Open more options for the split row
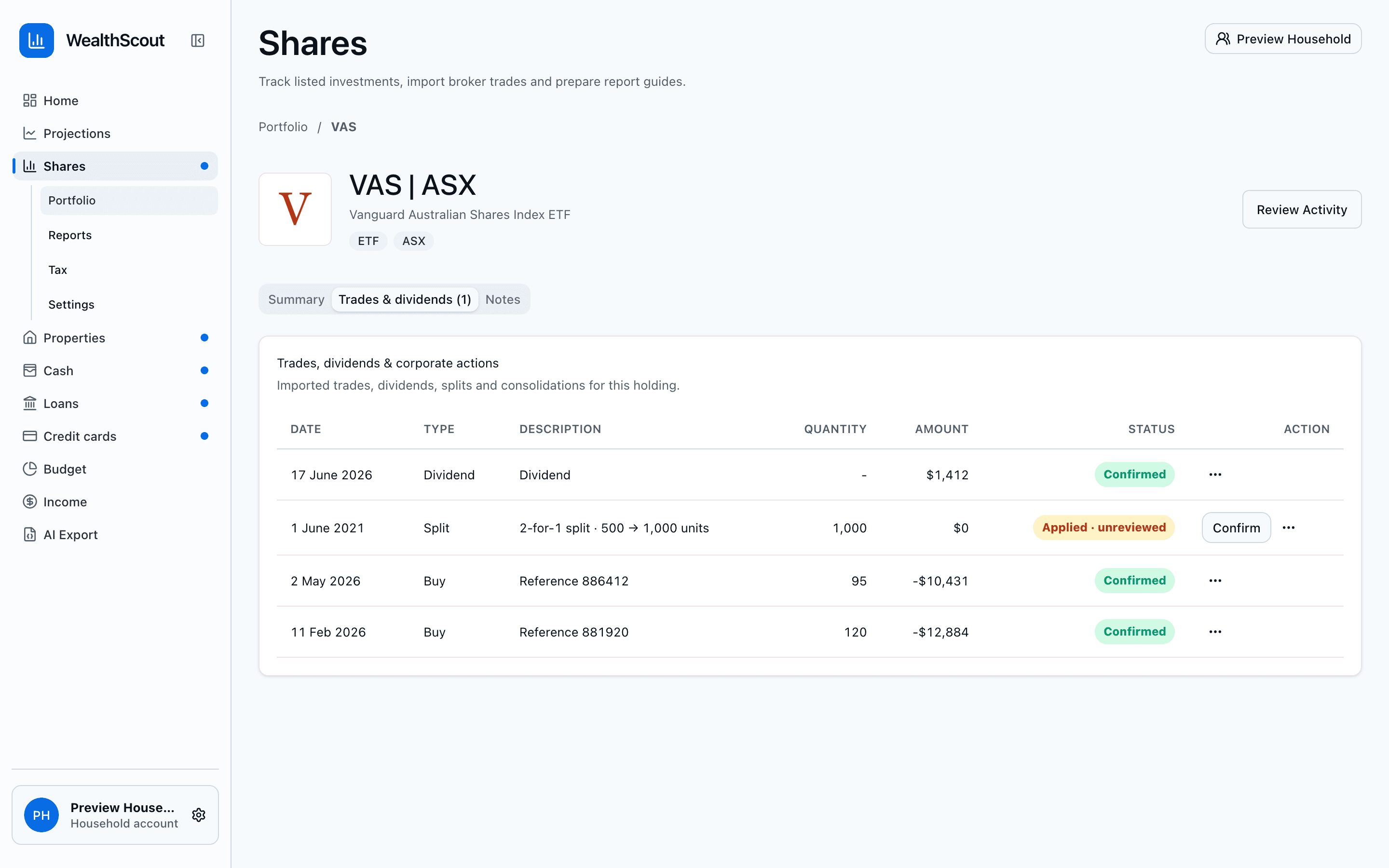The image size is (1389, 868). coord(1289,528)
